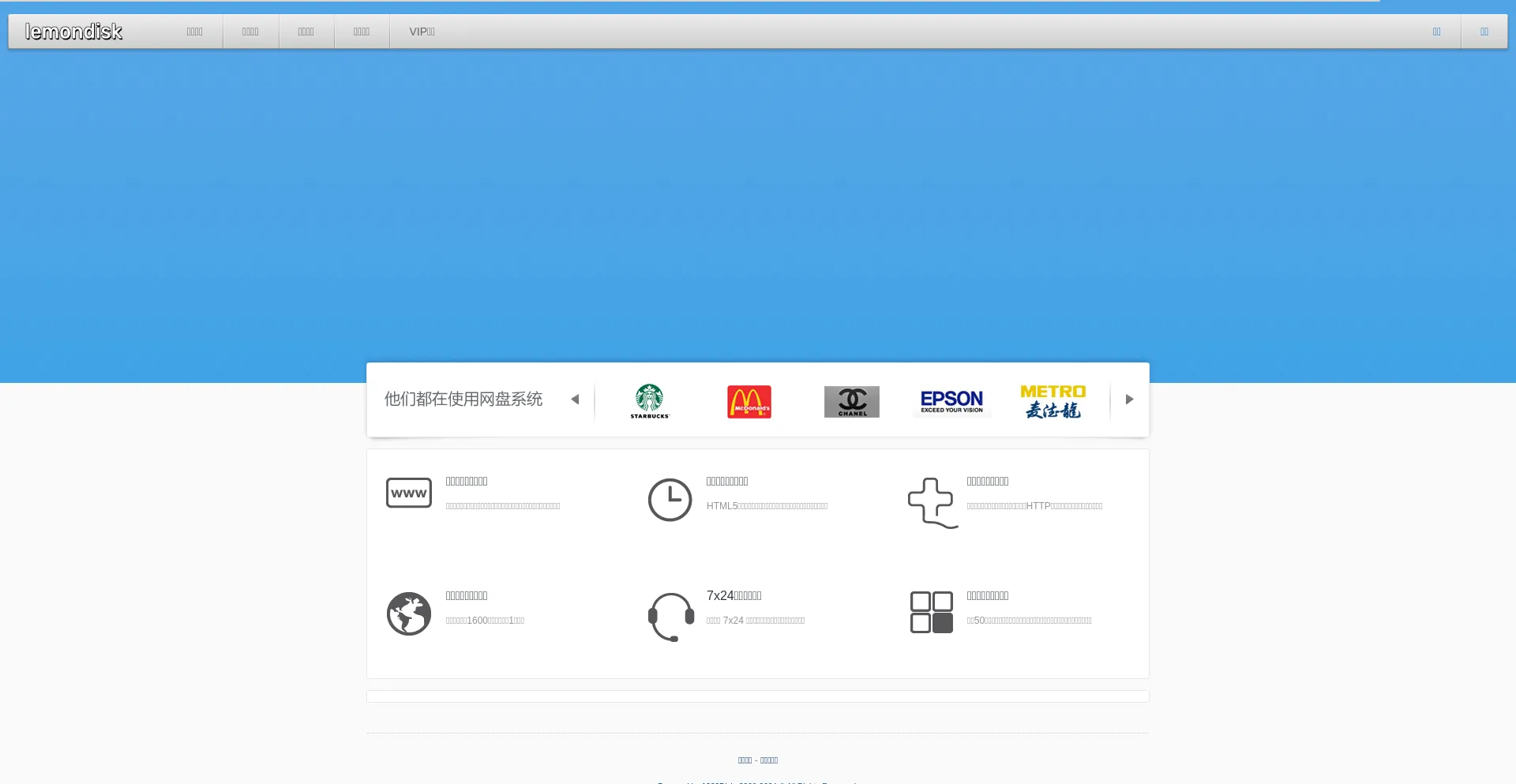Click the McDonald's logo
Viewport: 1516px width, 784px height.
[x=749, y=402]
